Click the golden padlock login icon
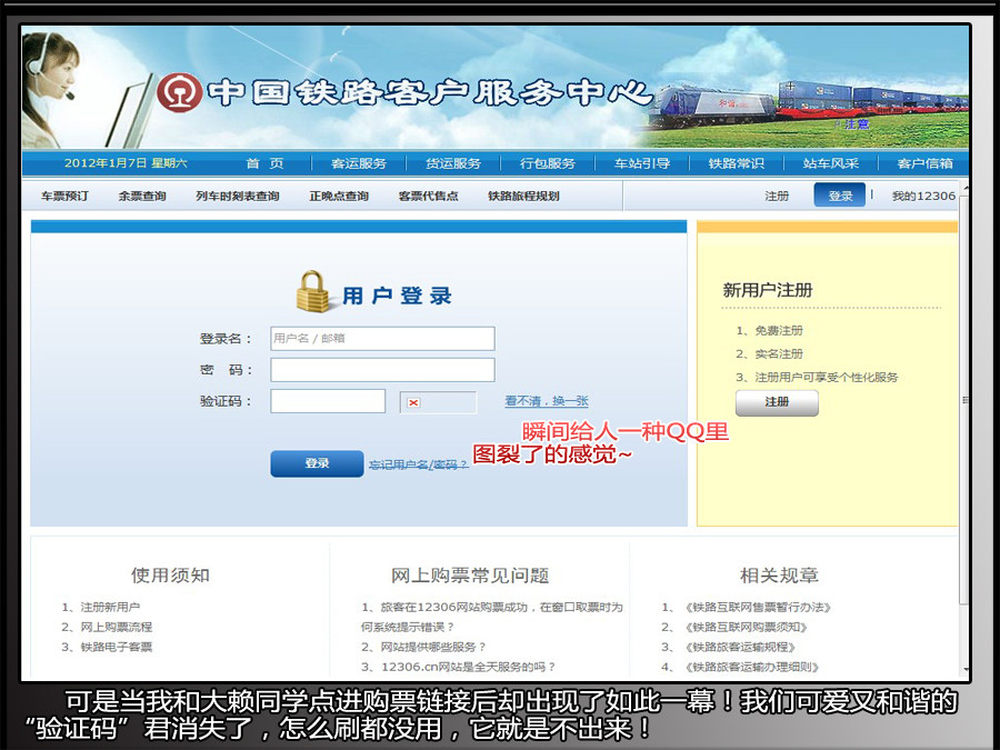The height and width of the screenshot is (750, 1000). click(312, 291)
